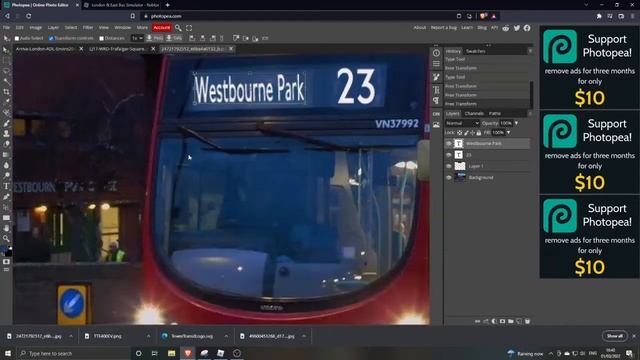Open the File menu

tap(7, 28)
